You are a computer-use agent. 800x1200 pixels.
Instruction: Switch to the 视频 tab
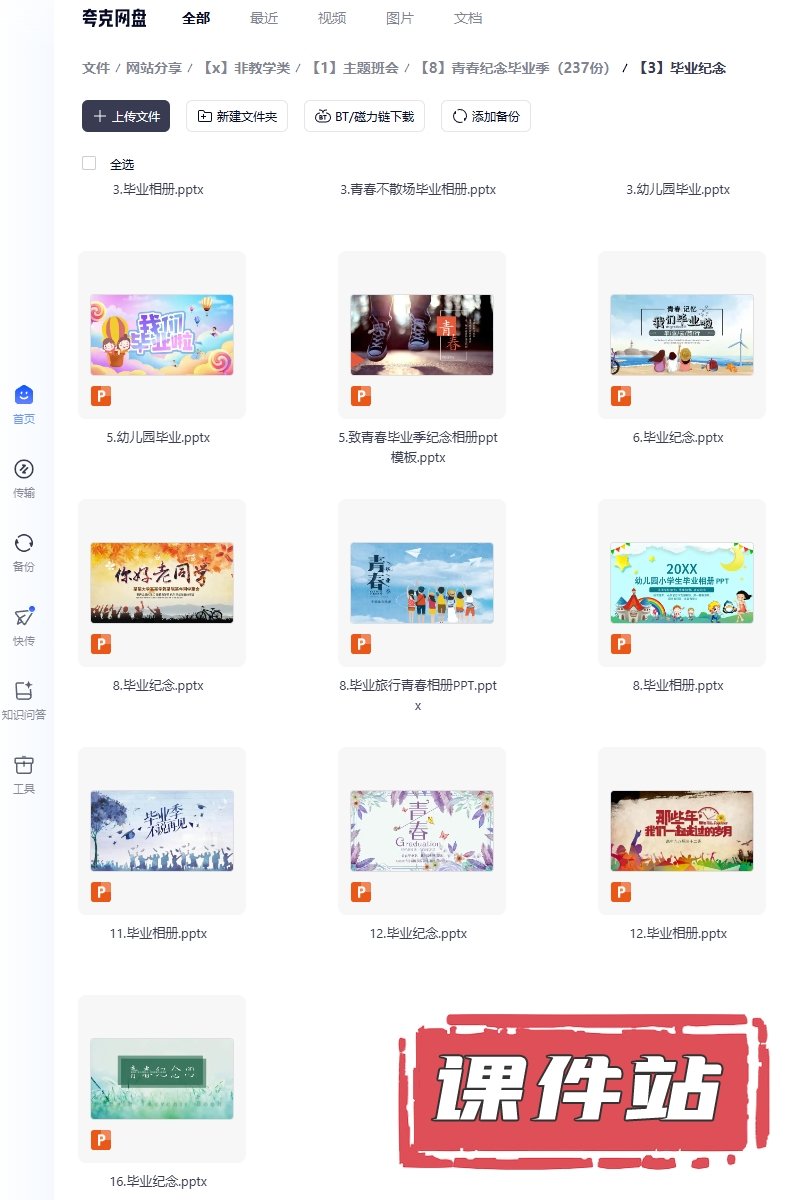(x=332, y=18)
